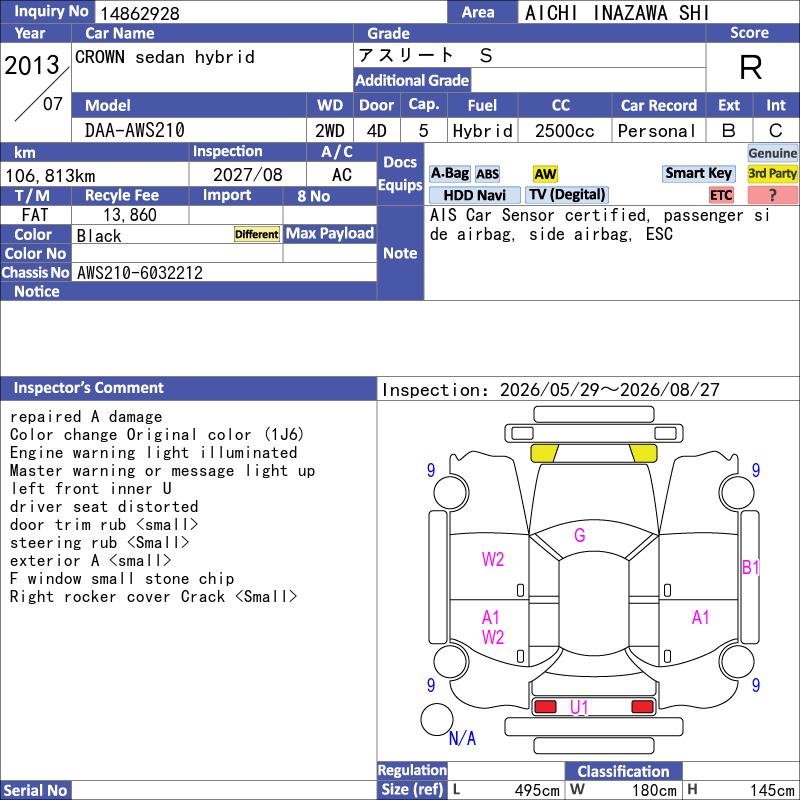
Task: Click the yellow 3rd Party badge
Action: (x=772, y=173)
